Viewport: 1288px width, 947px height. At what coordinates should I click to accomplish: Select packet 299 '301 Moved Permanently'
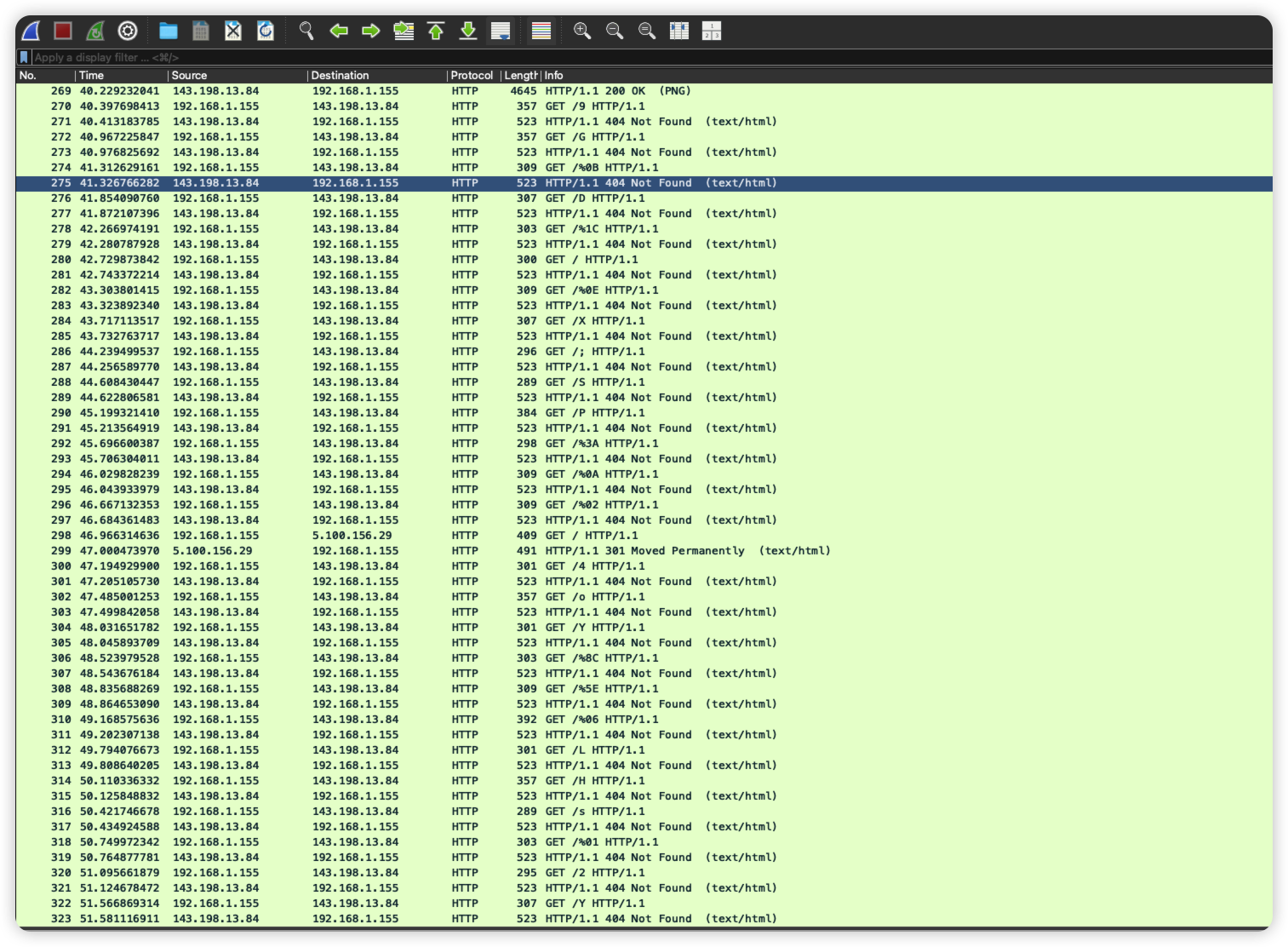(644, 551)
